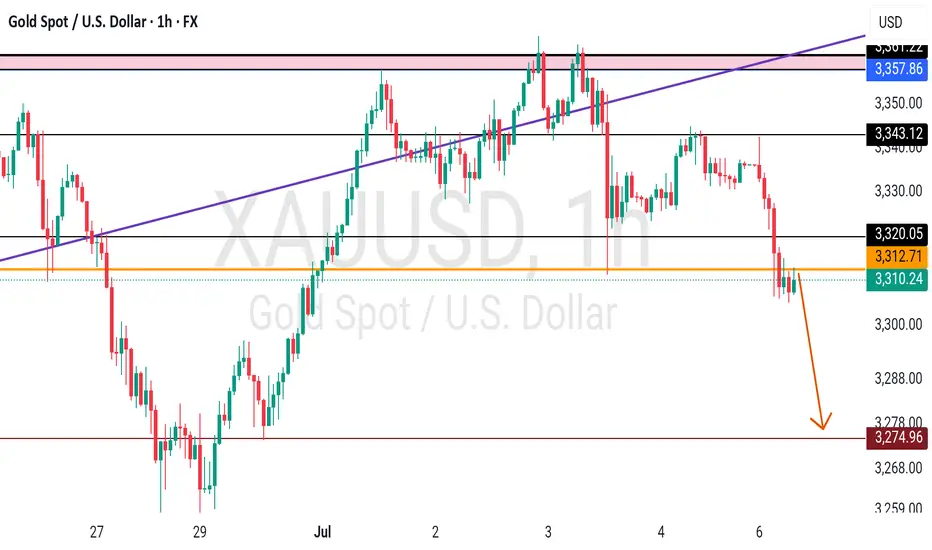This screenshot has height=550, width=932.
Task: Click the 3,300.00 price scale value
Action: tap(898, 325)
